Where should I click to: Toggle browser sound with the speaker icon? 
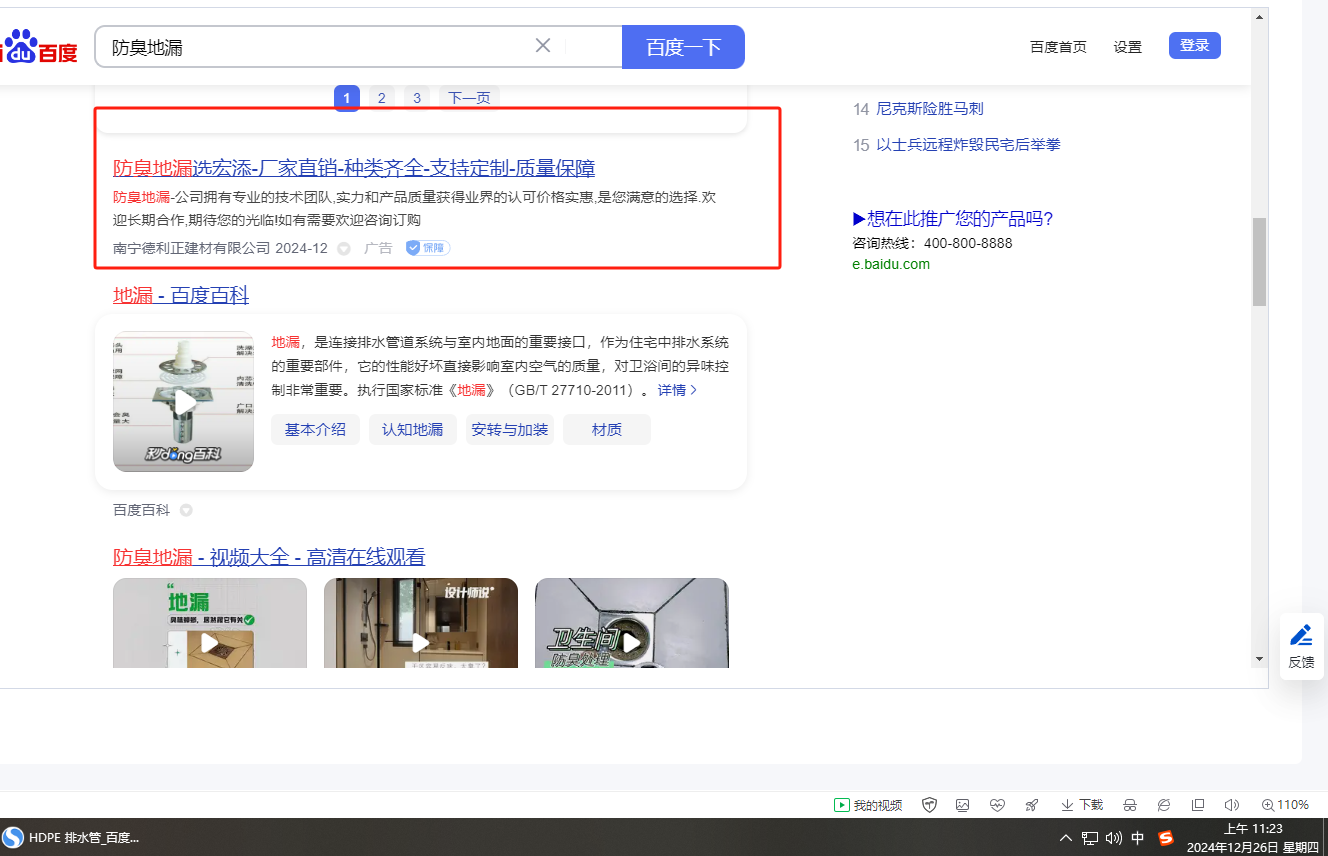[1231, 805]
